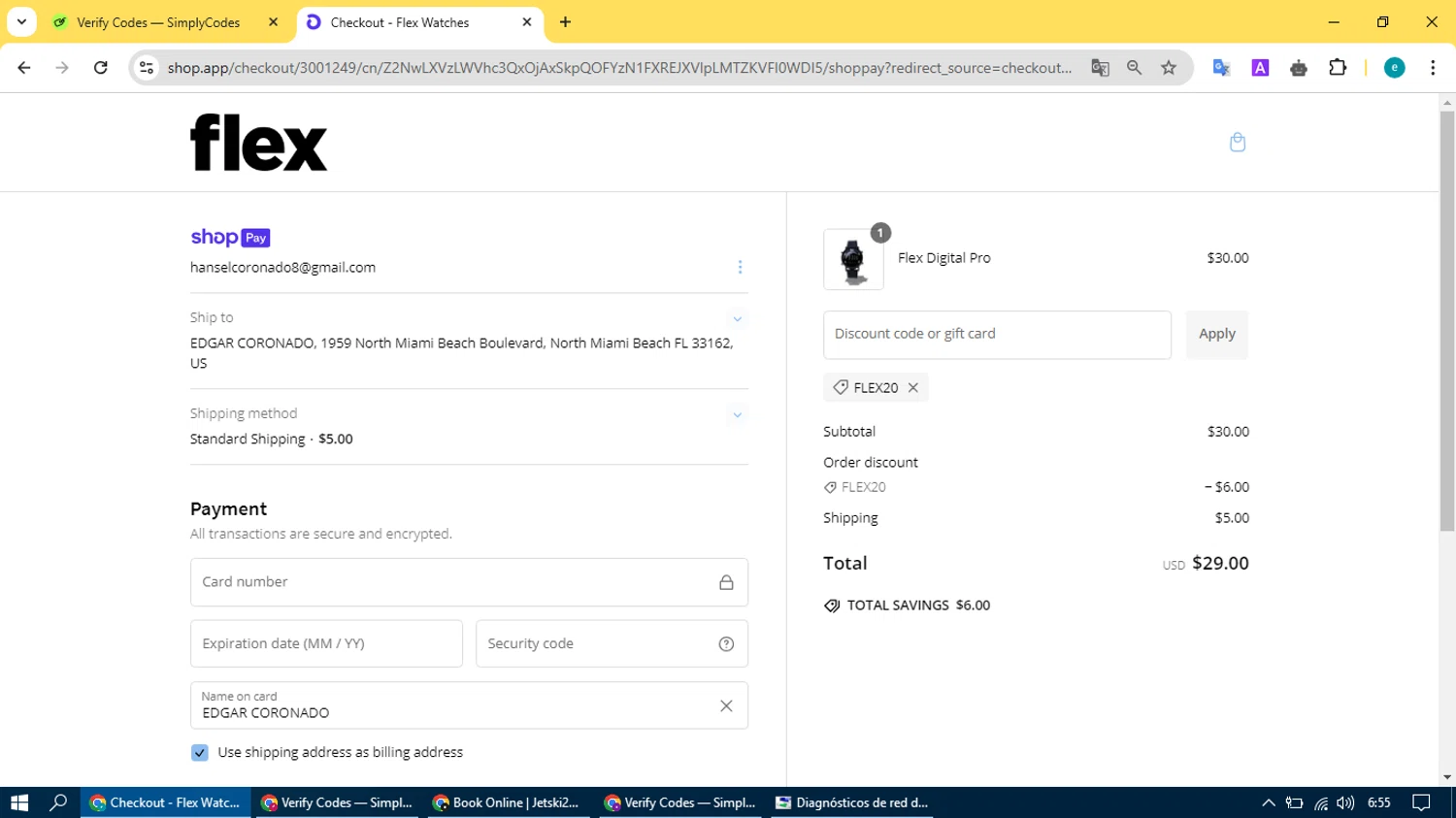Image resolution: width=1456 pixels, height=818 pixels.
Task: Show hidden system tray icons
Action: coord(1269,802)
